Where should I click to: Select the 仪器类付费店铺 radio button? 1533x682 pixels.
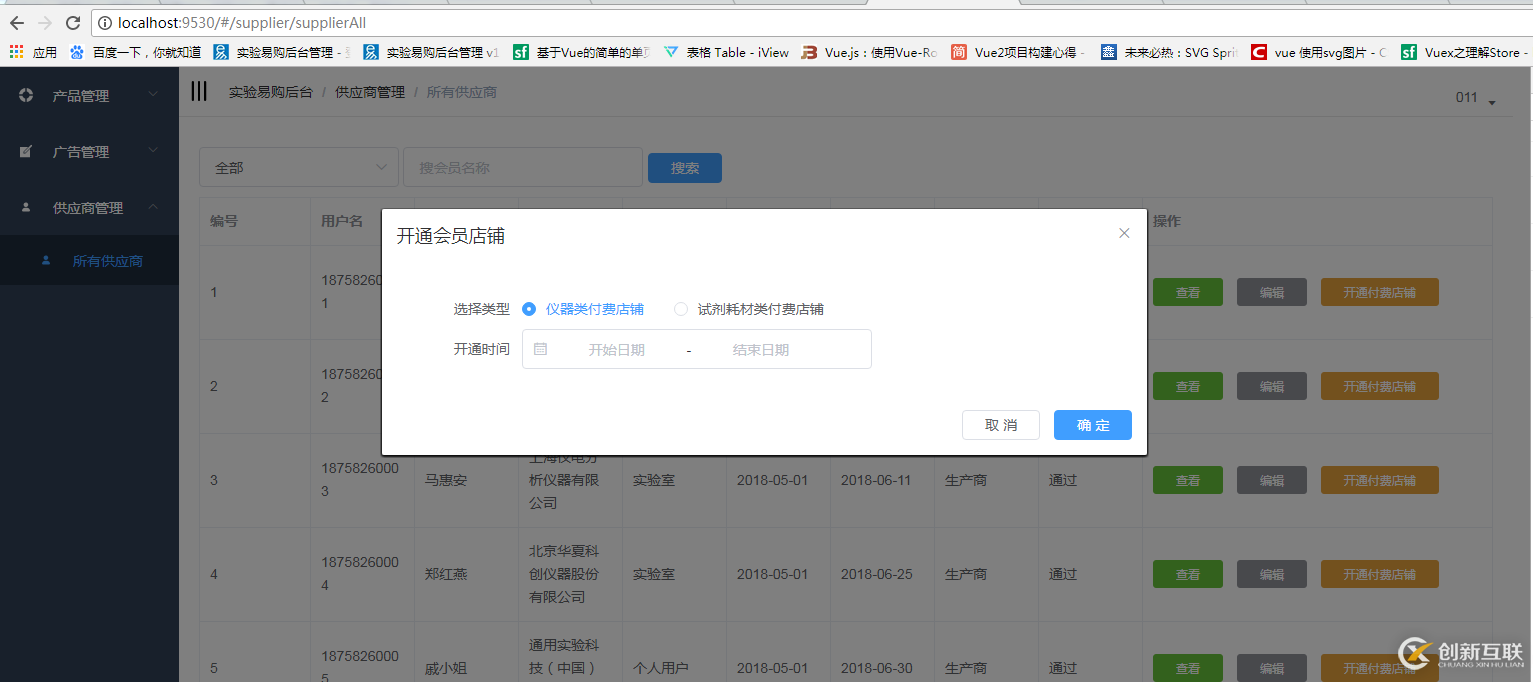[529, 309]
